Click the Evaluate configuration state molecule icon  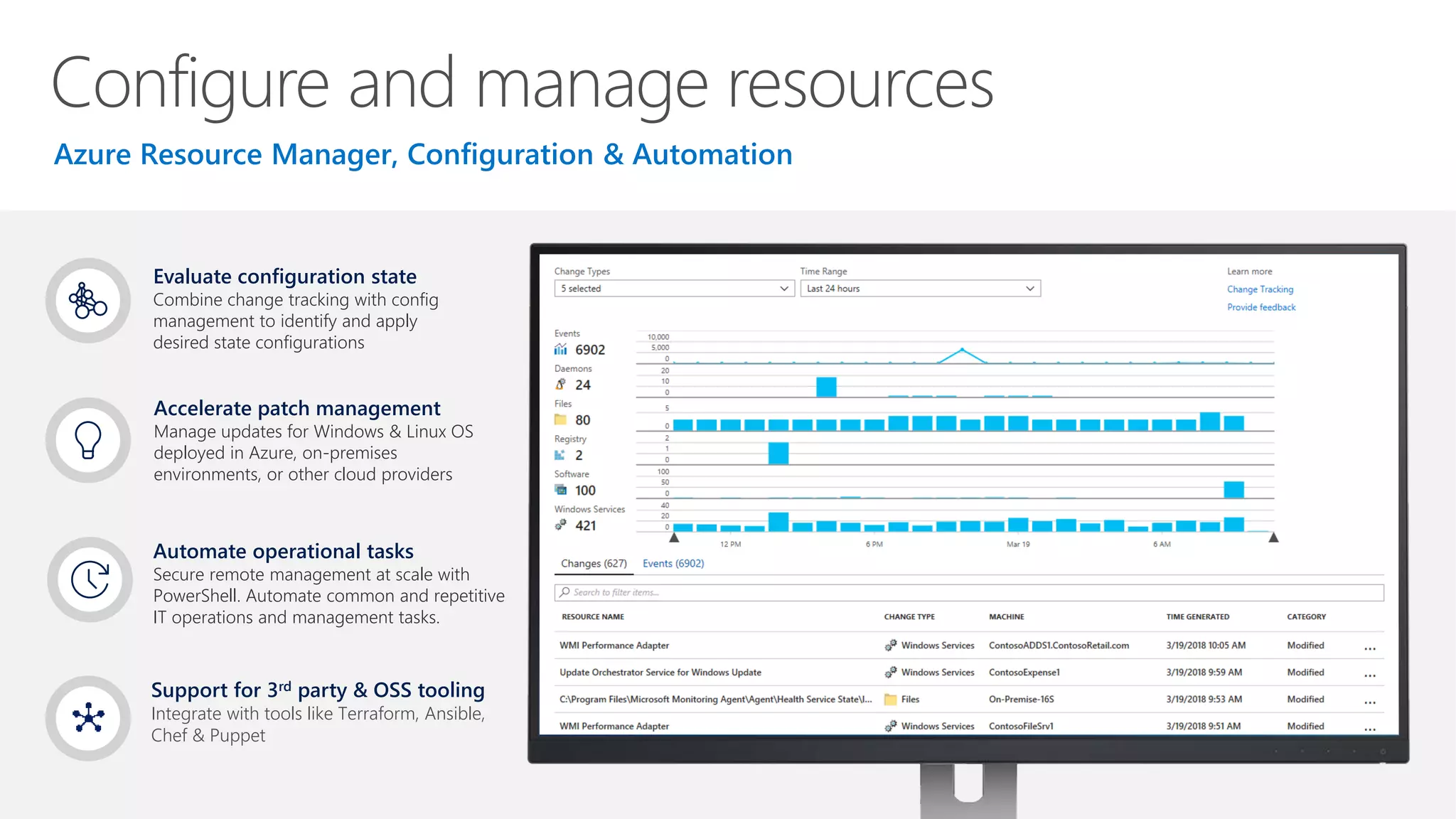coord(88,301)
